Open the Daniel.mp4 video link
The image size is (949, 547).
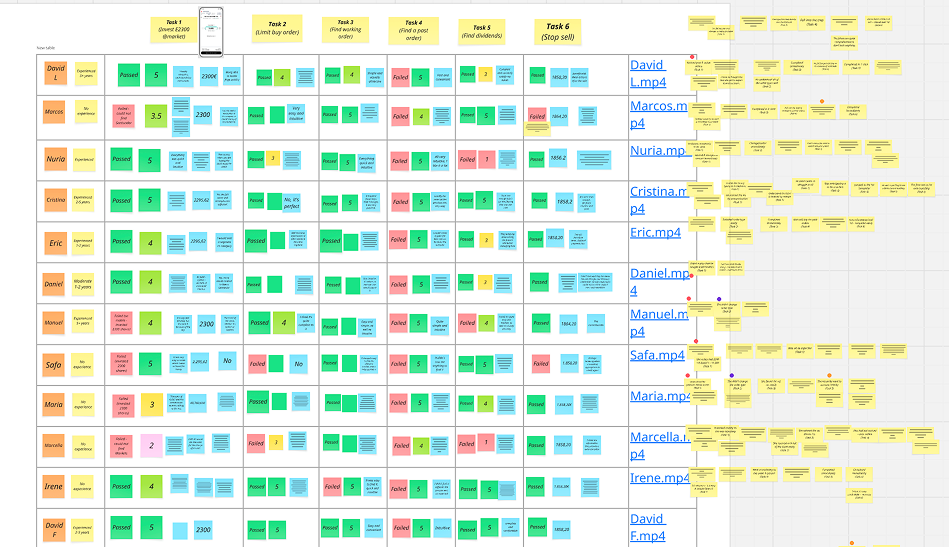(659, 281)
